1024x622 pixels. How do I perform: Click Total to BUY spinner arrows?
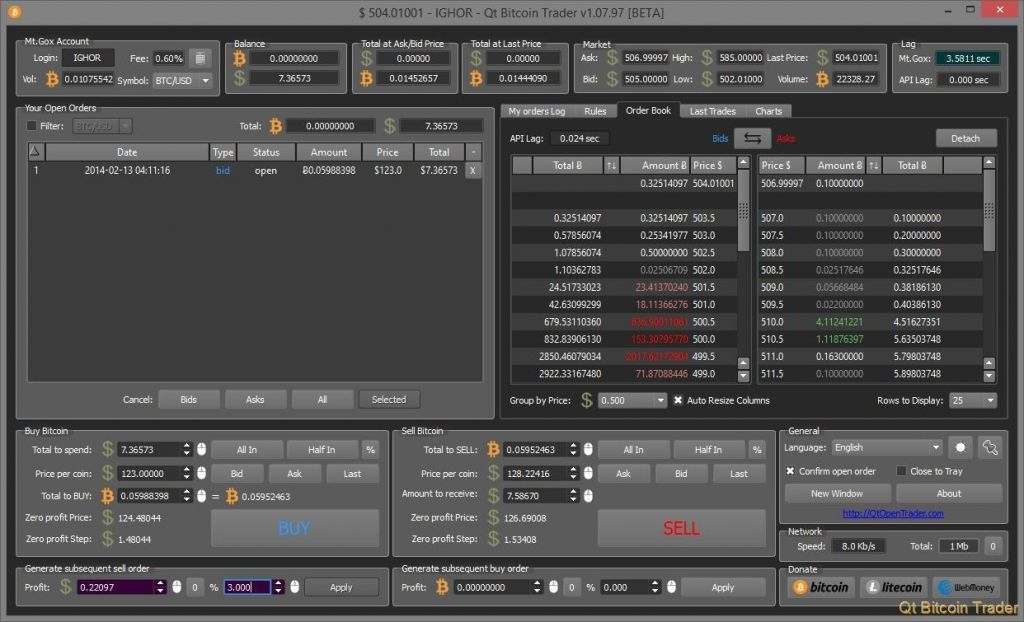pos(187,496)
